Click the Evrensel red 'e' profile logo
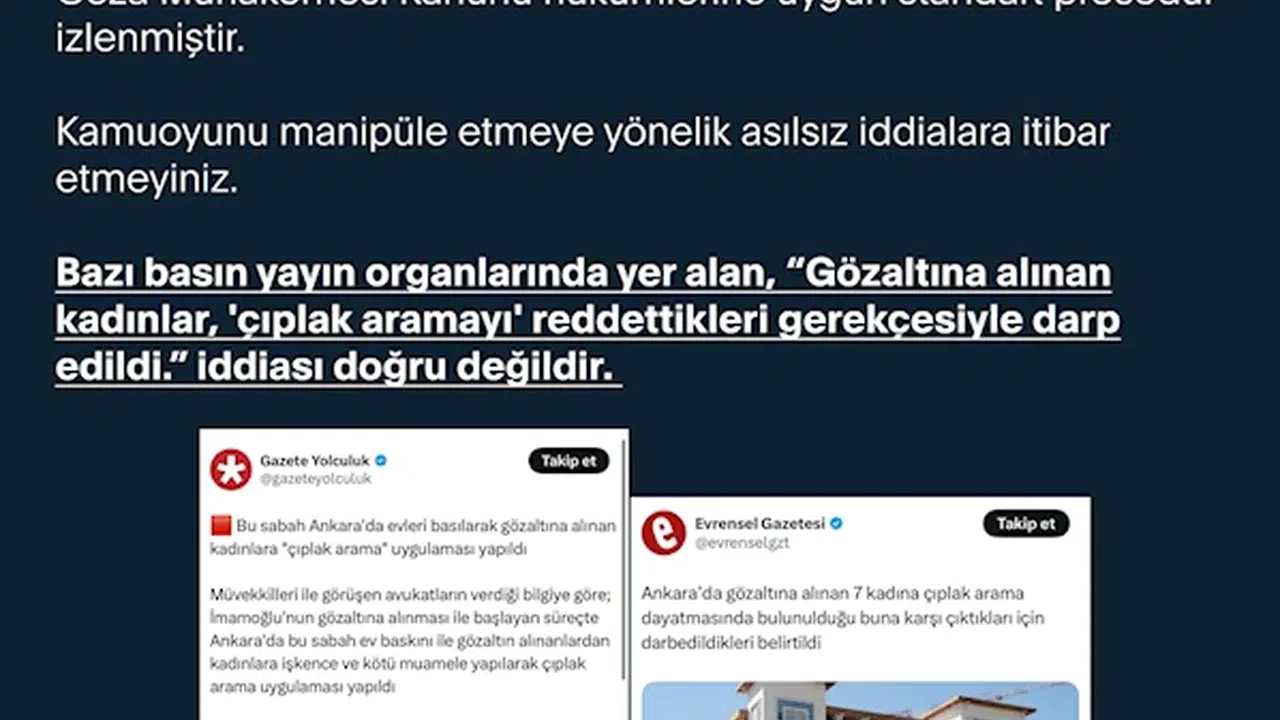The width and height of the screenshot is (1280, 720). tap(663, 533)
